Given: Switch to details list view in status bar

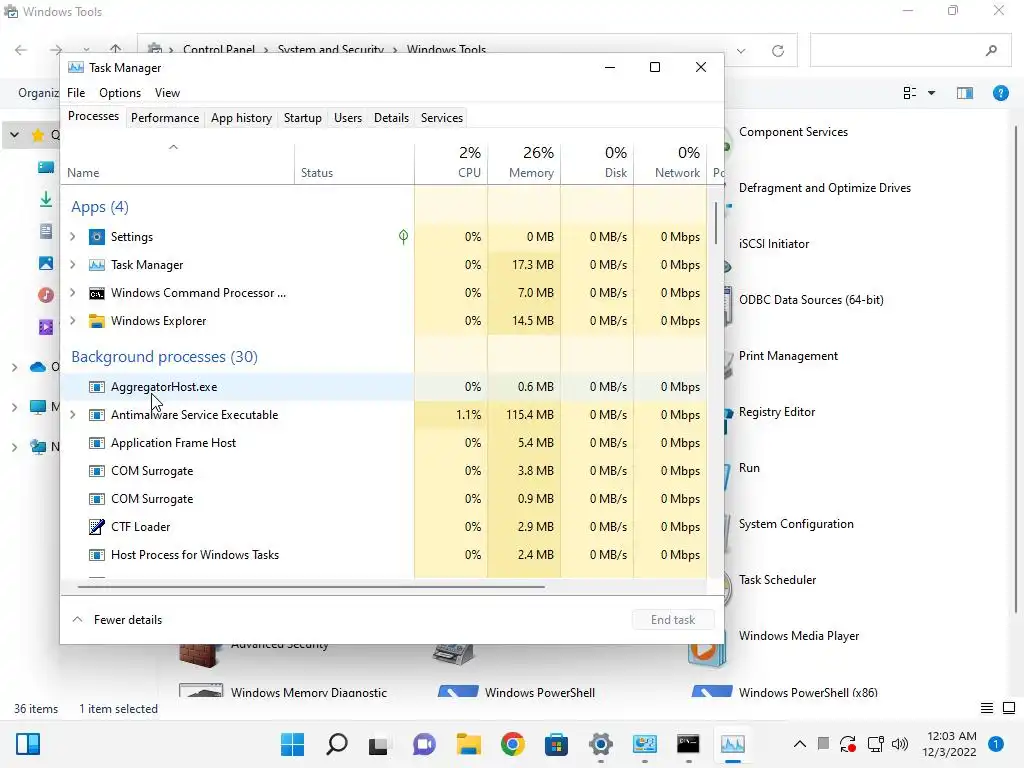Looking at the screenshot, I should click(987, 708).
